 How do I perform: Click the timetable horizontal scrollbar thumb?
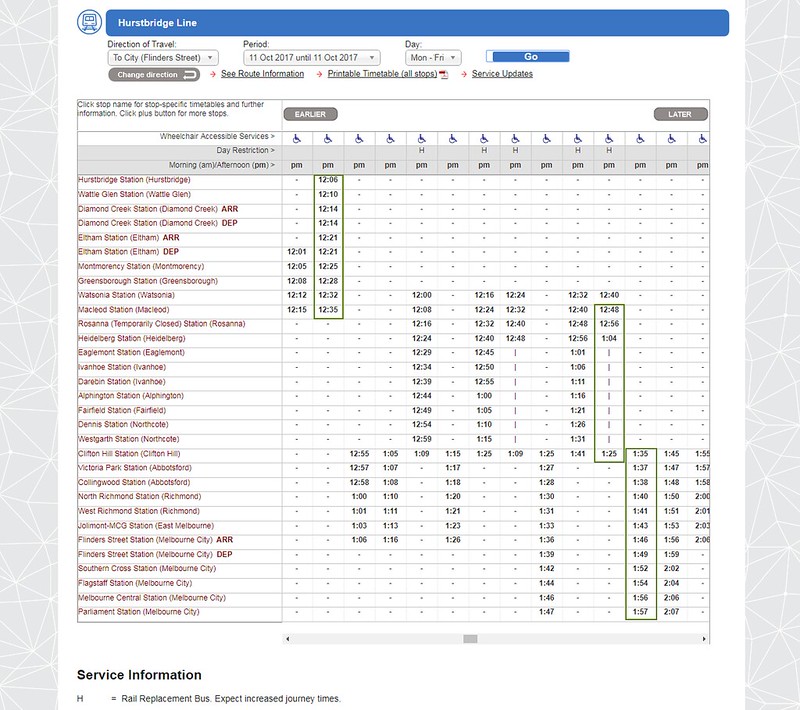pyautogui.click(x=470, y=639)
